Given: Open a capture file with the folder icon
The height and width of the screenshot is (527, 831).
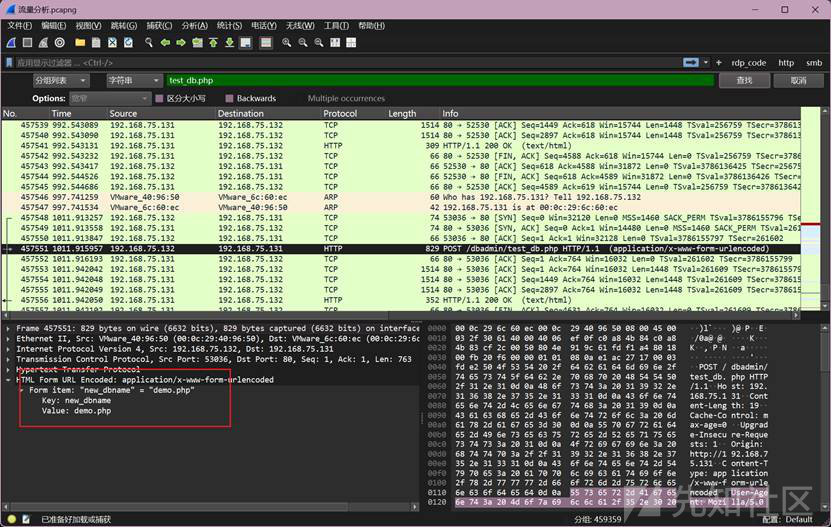Looking at the screenshot, I should point(80,42).
